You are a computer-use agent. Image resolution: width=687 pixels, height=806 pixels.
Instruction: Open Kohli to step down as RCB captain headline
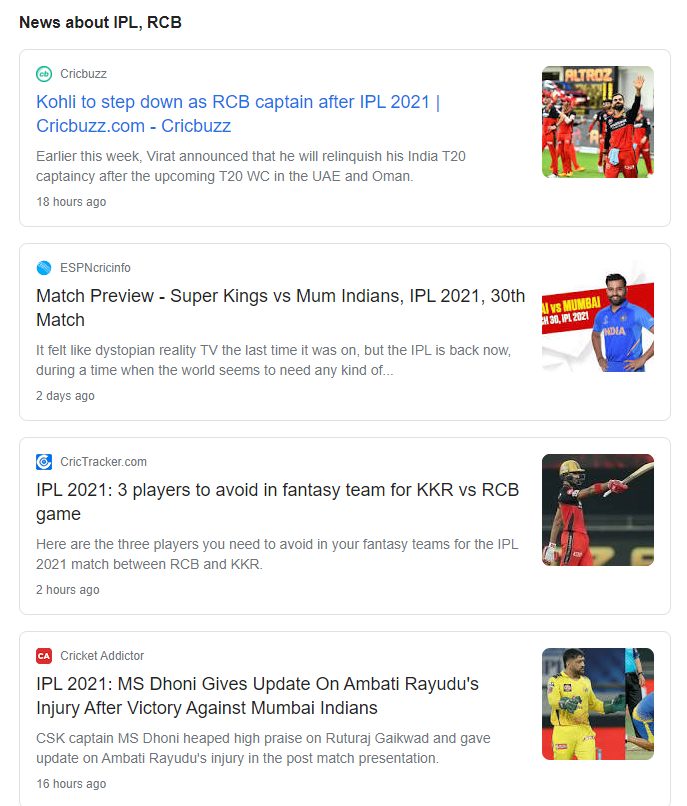[x=238, y=114]
